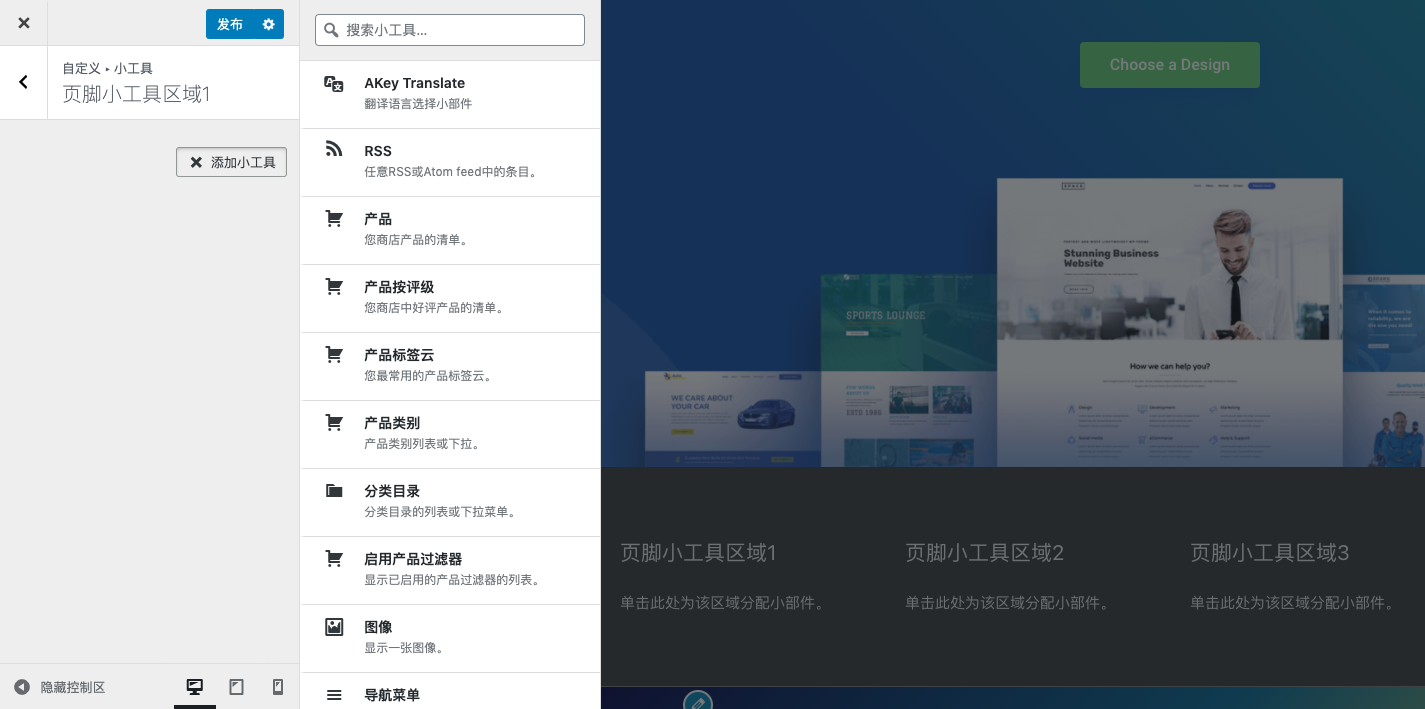1425x709 pixels.
Task: Switch to mobile phone preview mode
Action: [x=278, y=687]
